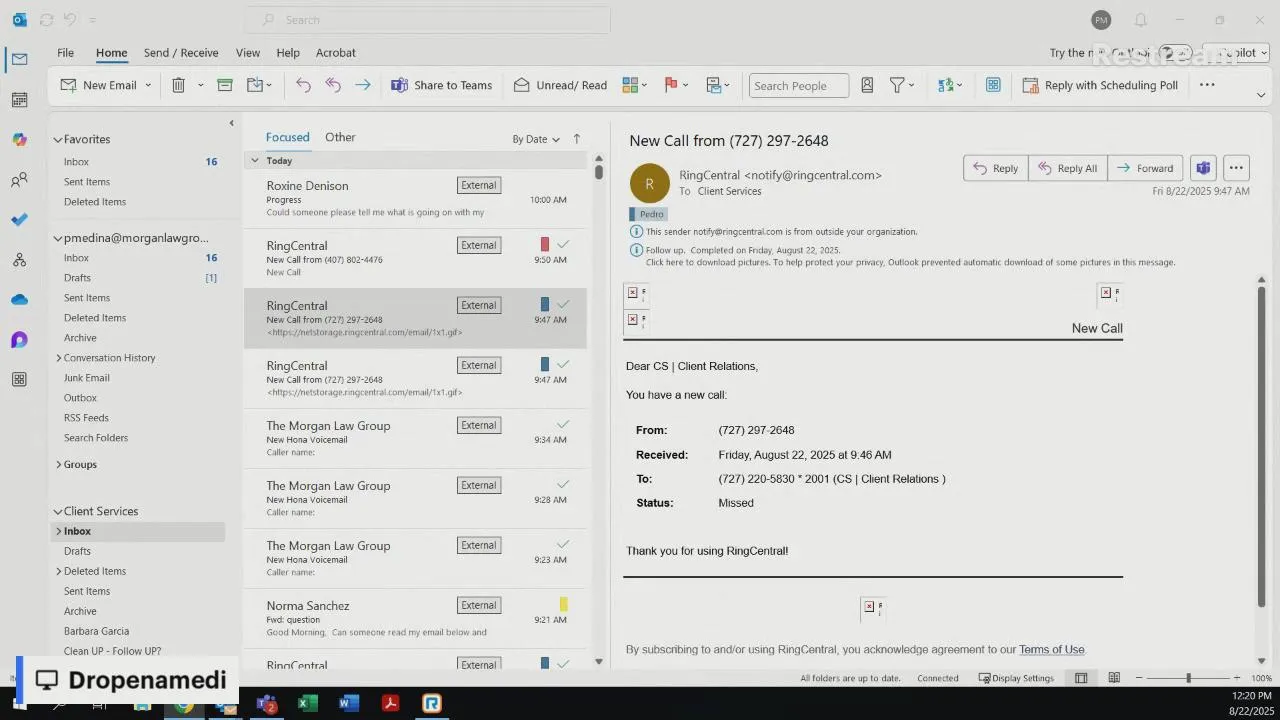Open Word from the taskbar
Viewport: 1280px width, 720px height.
click(348, 703)
